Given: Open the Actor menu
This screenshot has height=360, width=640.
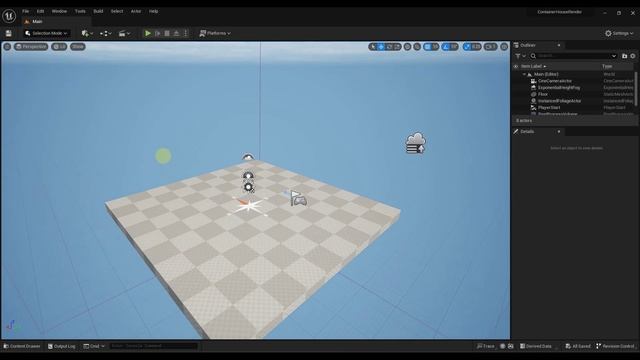Looking at the screenshot, I should [x=136, y=11].
